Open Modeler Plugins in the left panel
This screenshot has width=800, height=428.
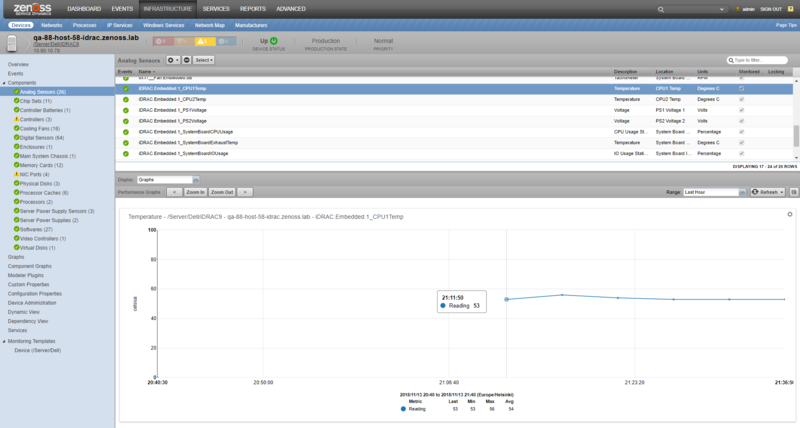(x=26, y=275)
